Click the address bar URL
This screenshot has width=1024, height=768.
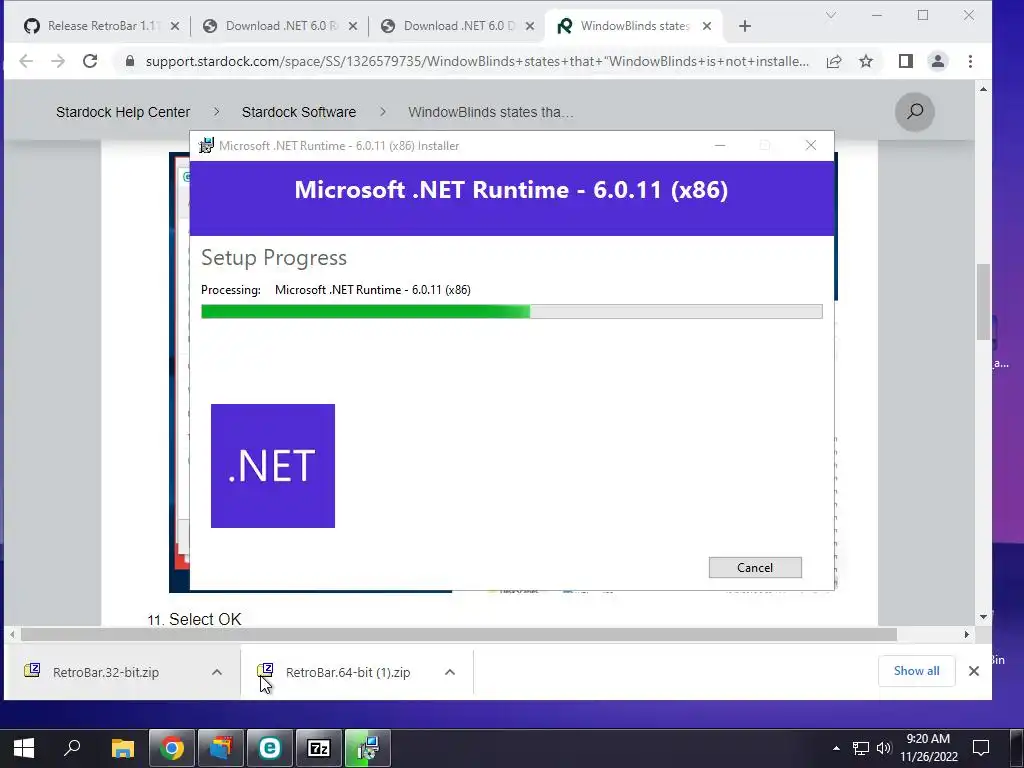click(x=477, y=61)
